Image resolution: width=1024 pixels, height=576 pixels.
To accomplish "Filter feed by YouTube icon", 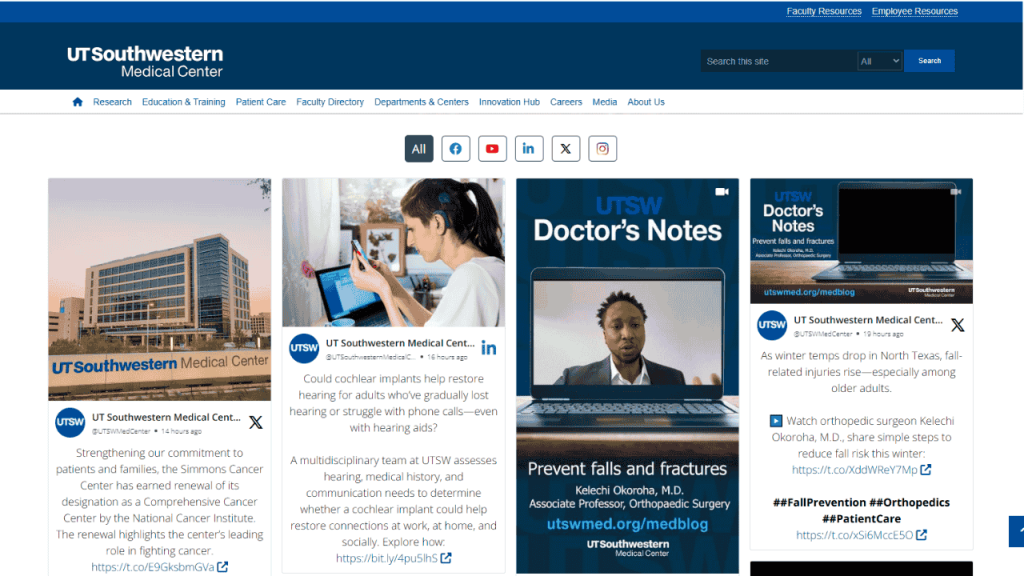I will [492, 149].
